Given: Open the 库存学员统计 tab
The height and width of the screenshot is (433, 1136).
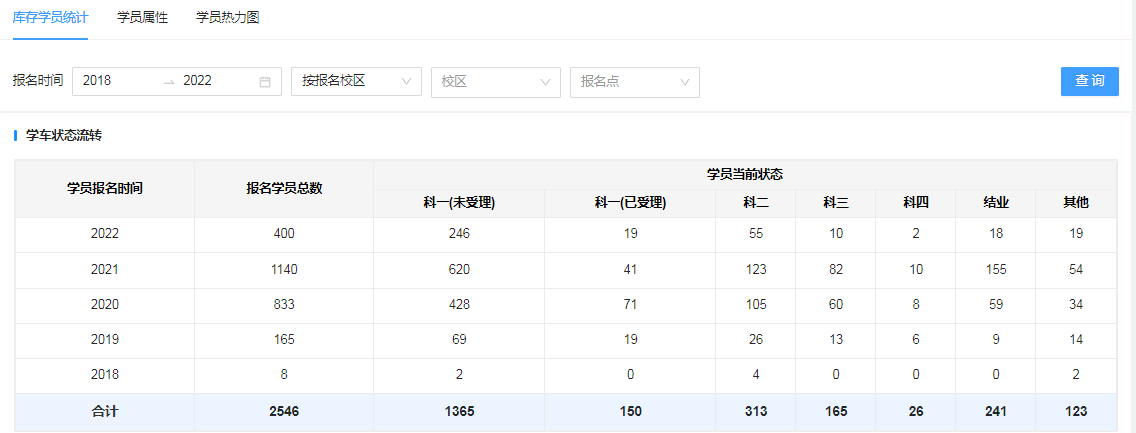Looking at the screenshot, I should 50,18.
